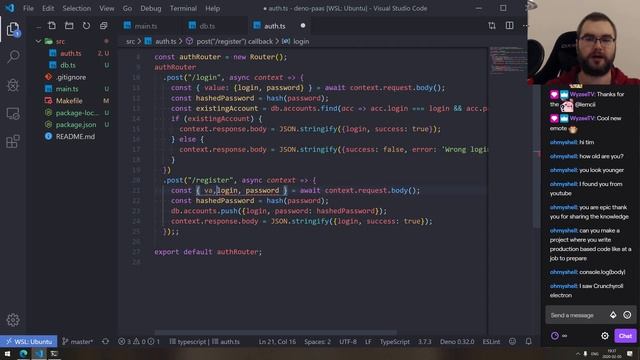Click the git sync icon in status bar
The height and width of the screenshot is (360, 640).
pyautogui.click(x=105, y=341)
